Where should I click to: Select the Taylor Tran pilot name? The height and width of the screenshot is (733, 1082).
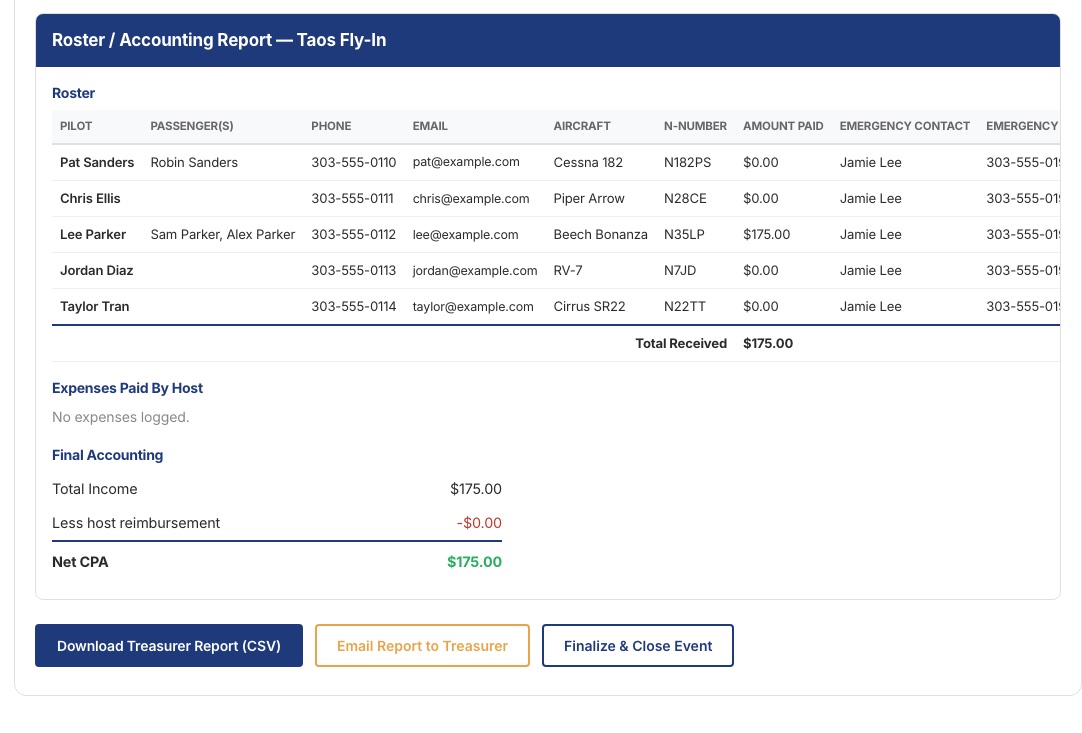(95, 306)
